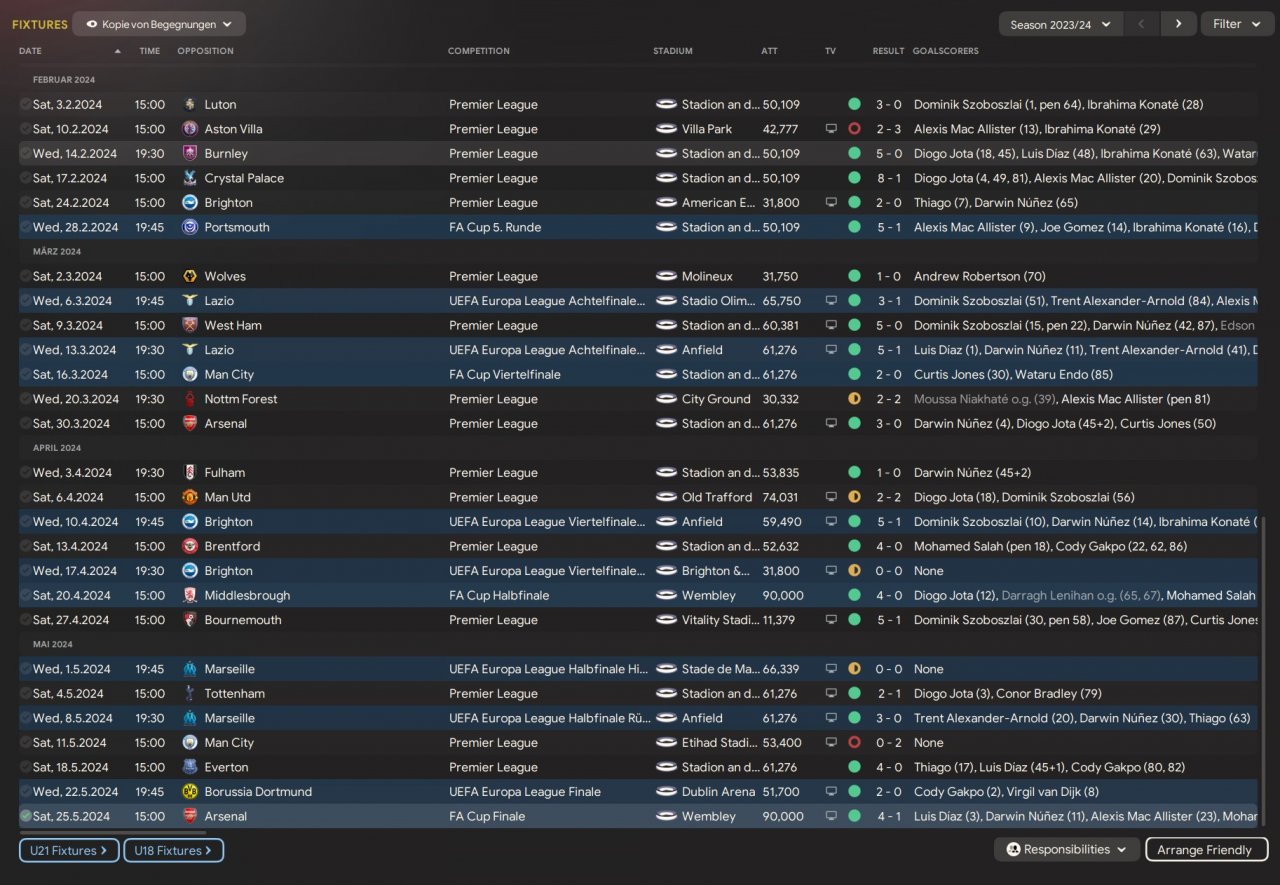Sort fixtures by the Goalscorers column
The image size is (1280, 885).
(945, 51)
